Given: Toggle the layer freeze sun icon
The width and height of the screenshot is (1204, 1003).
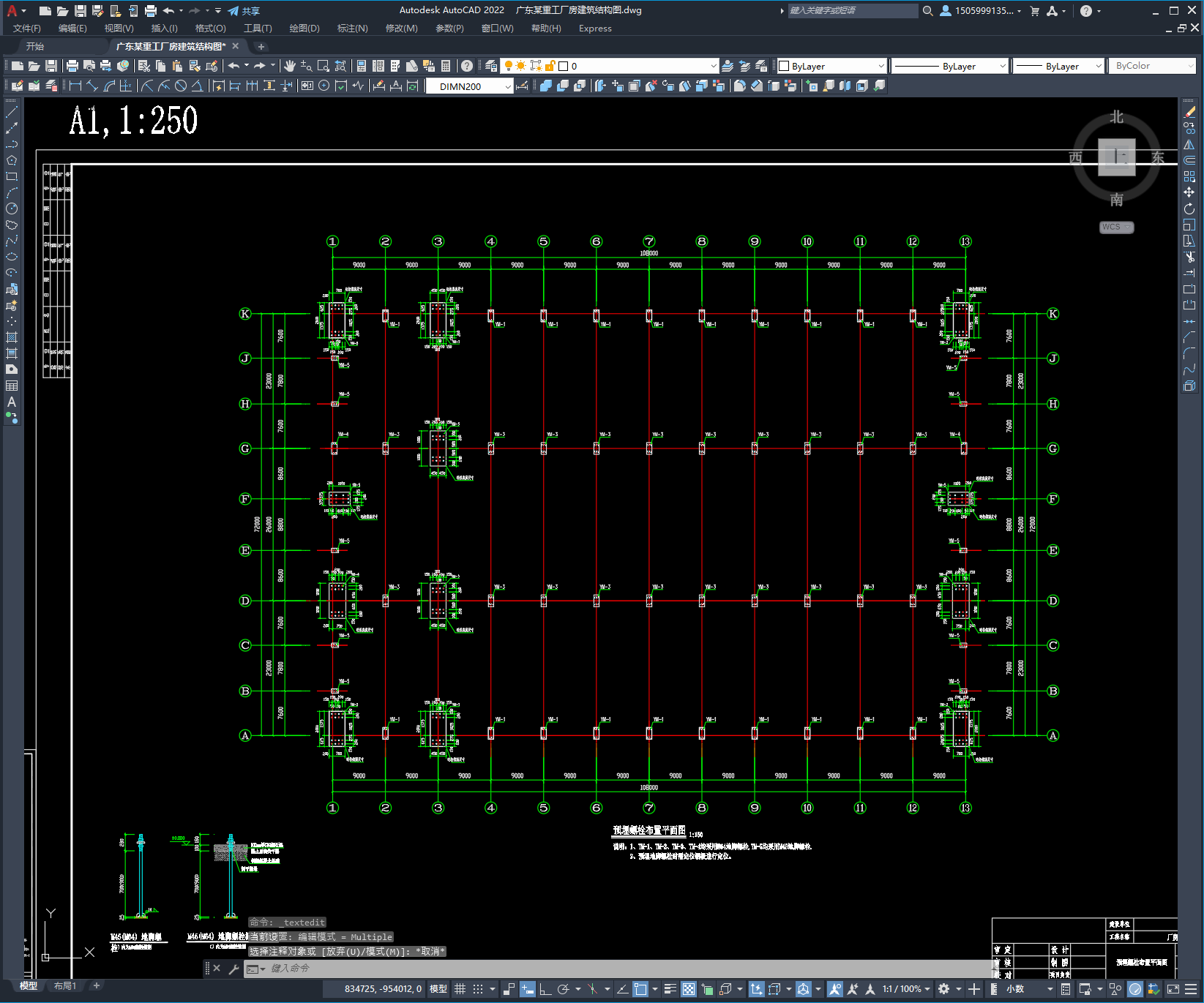Looking at the screenshot, I should click(521, 66).
